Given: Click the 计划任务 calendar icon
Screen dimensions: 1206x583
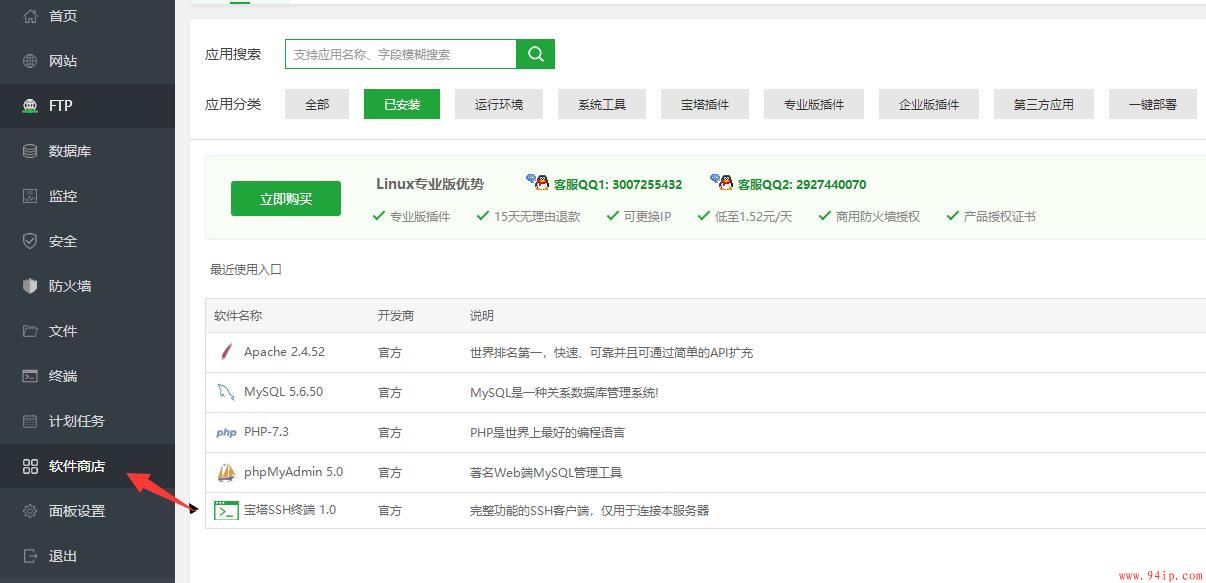Looking at the screenshot, I should 30,421.
